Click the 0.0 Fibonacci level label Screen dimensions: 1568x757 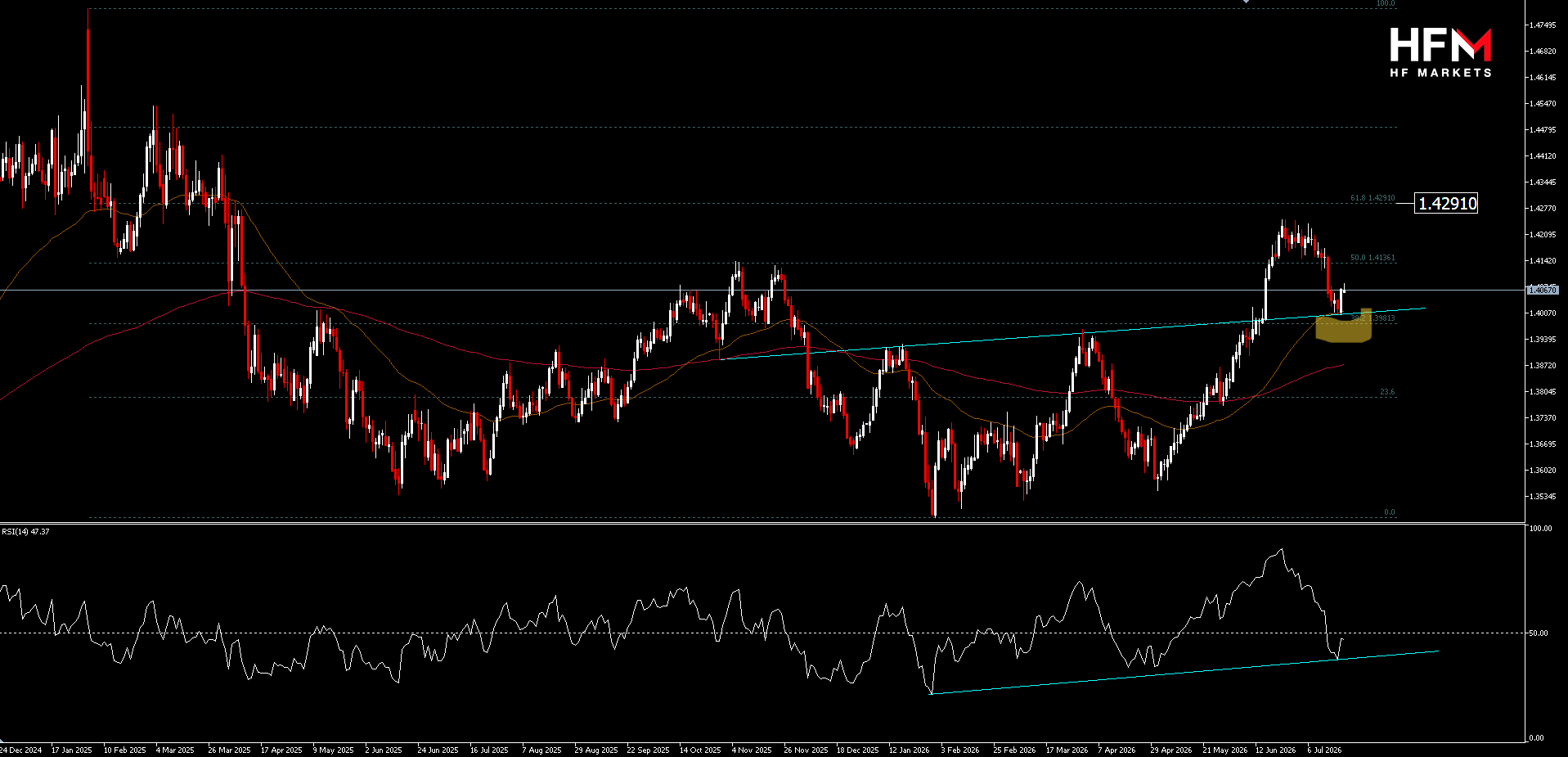click(1390, 512)
